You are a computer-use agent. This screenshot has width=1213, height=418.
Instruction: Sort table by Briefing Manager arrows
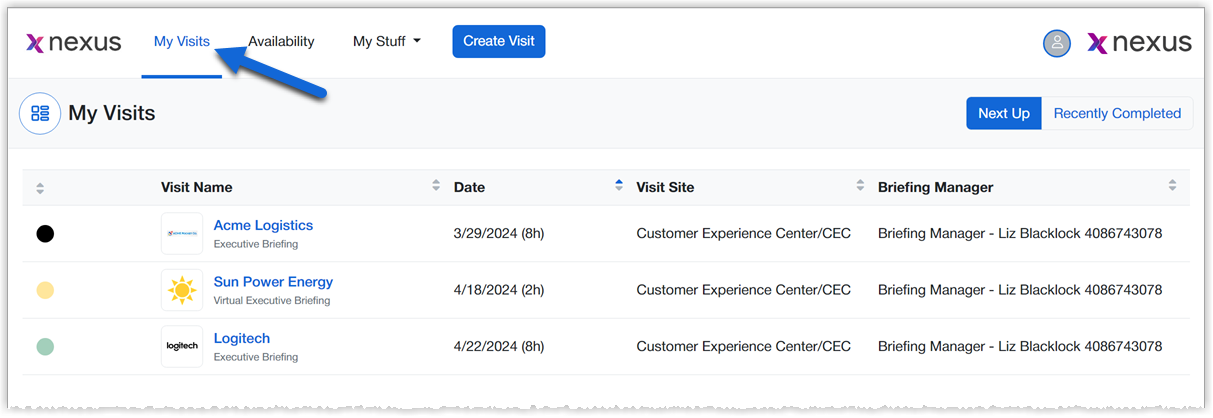pos(1172,186)
